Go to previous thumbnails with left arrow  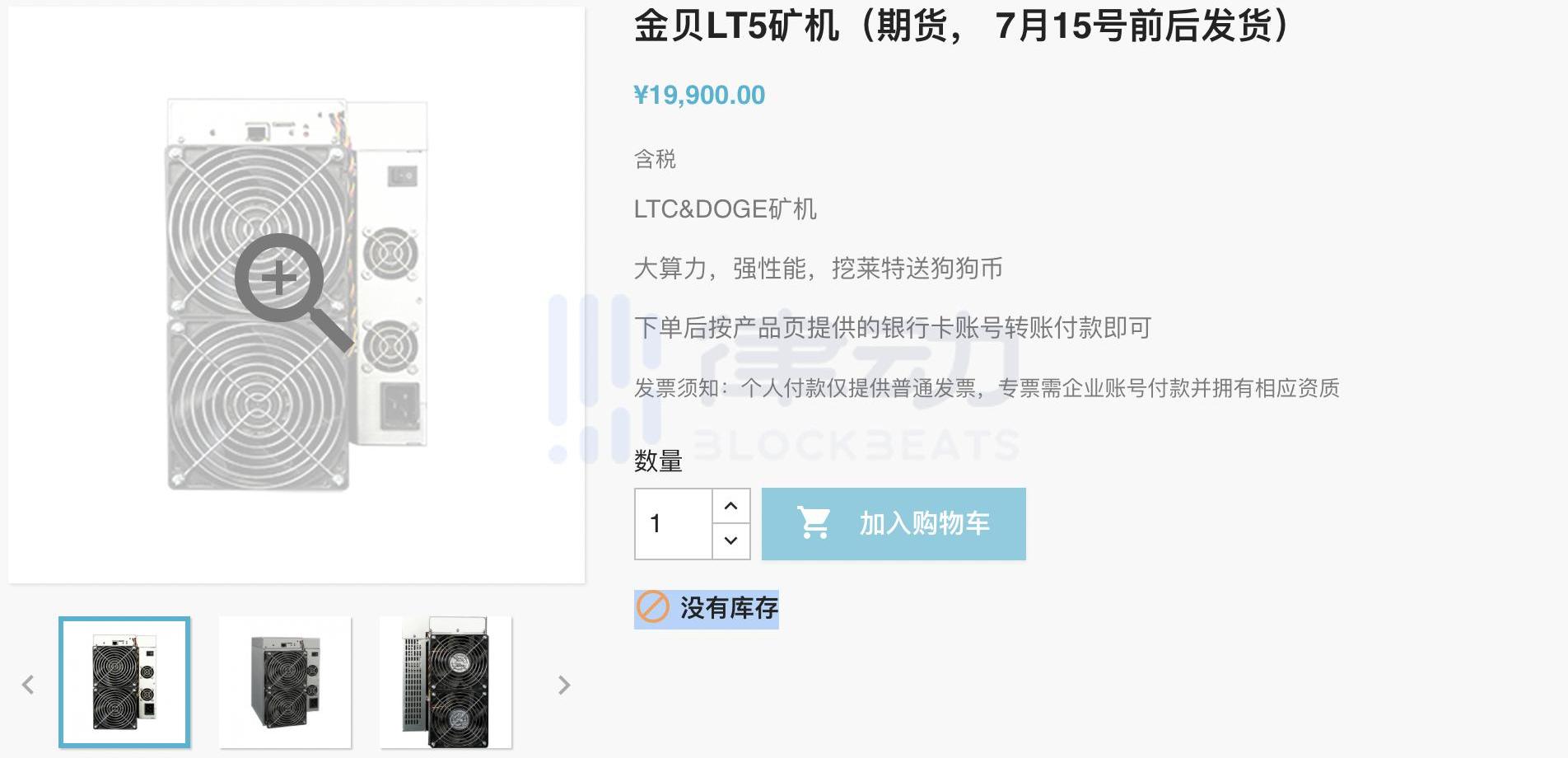[x=28, y=685]
